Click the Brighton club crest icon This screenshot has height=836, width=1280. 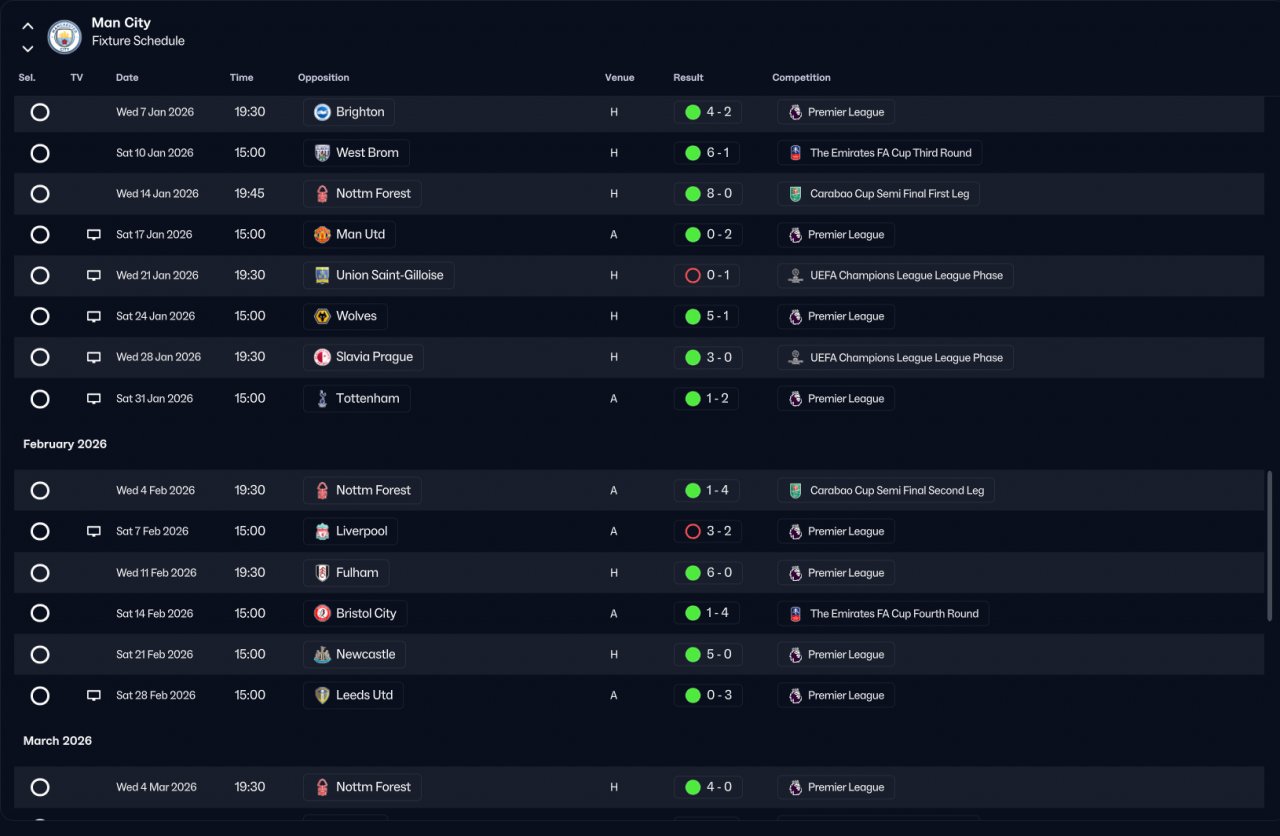pos(322,112)
